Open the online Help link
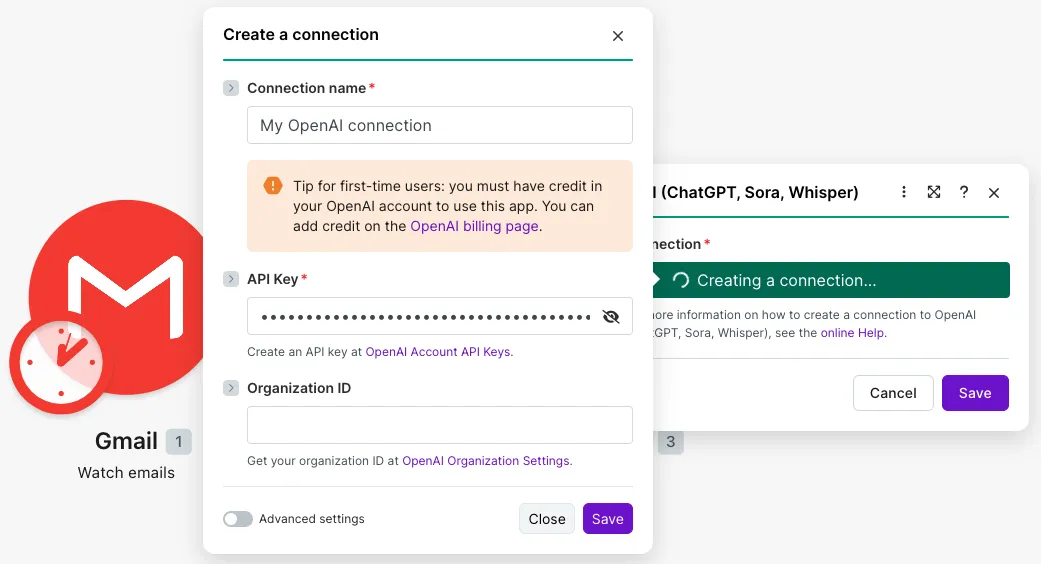 click(852, 332)
